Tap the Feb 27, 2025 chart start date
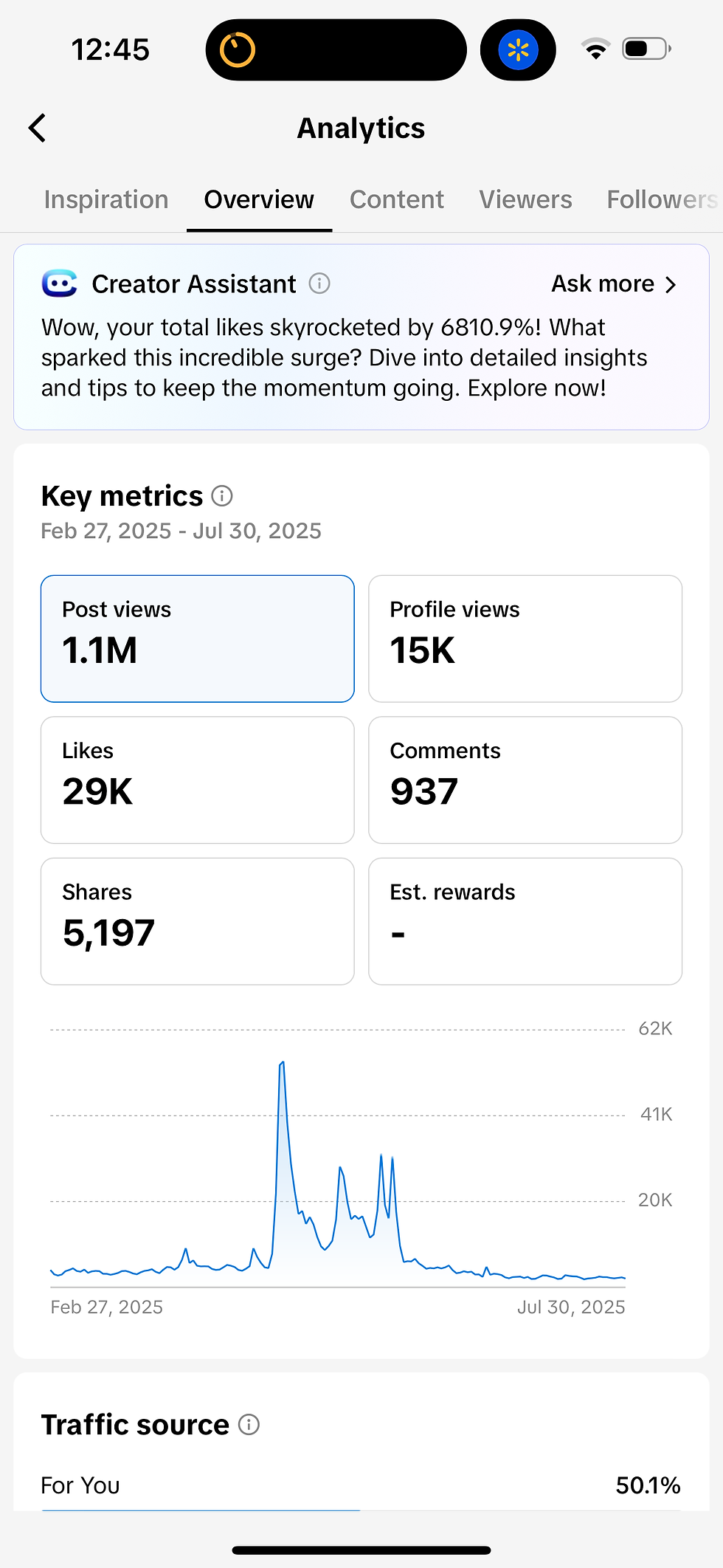This screenshot has width=723, height=1568. point(107,1307)
